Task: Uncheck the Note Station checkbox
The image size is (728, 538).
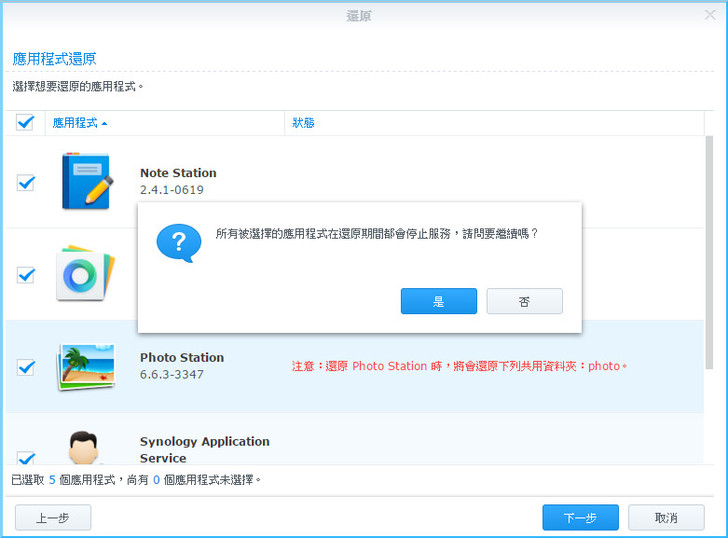Action: tap(26, 183)
